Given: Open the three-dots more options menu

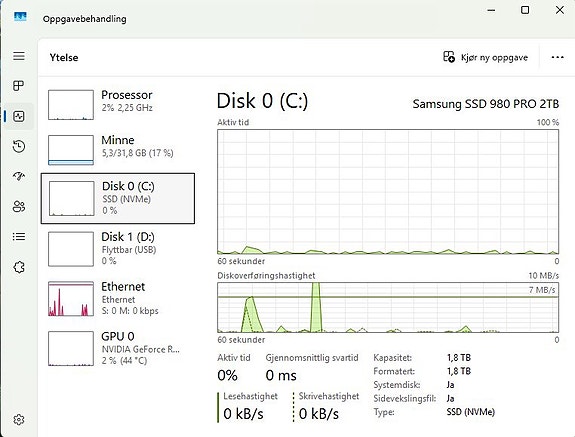Looking at the screenshot, I should [557, 57].
